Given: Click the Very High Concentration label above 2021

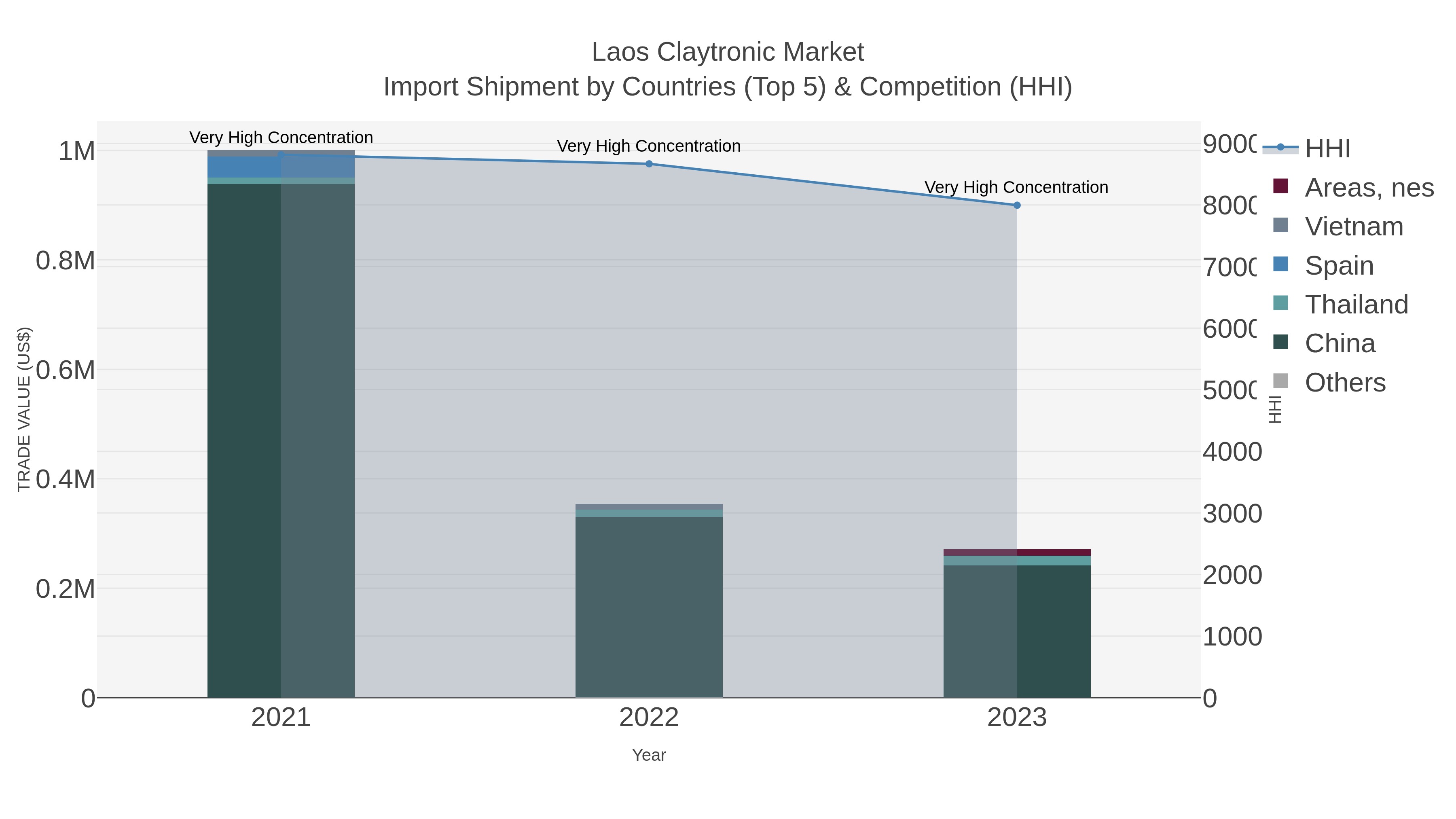Looking at the screenshot, I should pos(281,138).
